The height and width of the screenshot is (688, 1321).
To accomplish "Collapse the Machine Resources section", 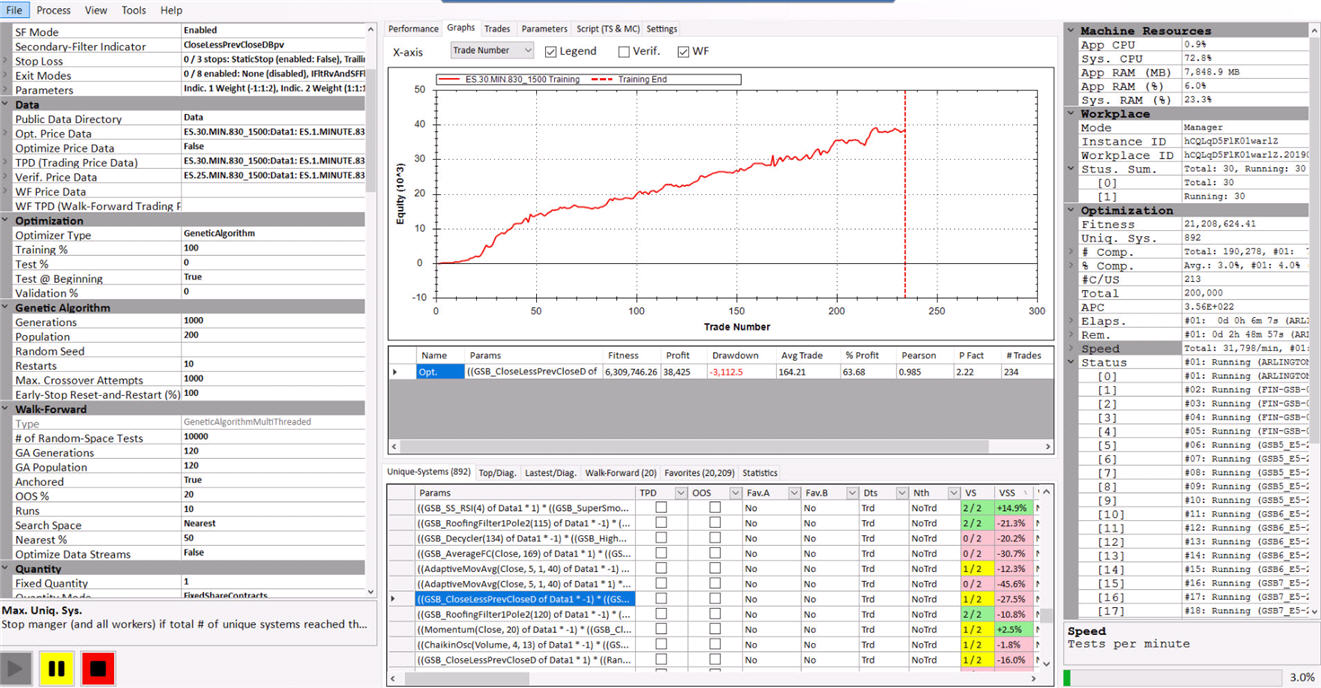I will (x=1071, y=31).
